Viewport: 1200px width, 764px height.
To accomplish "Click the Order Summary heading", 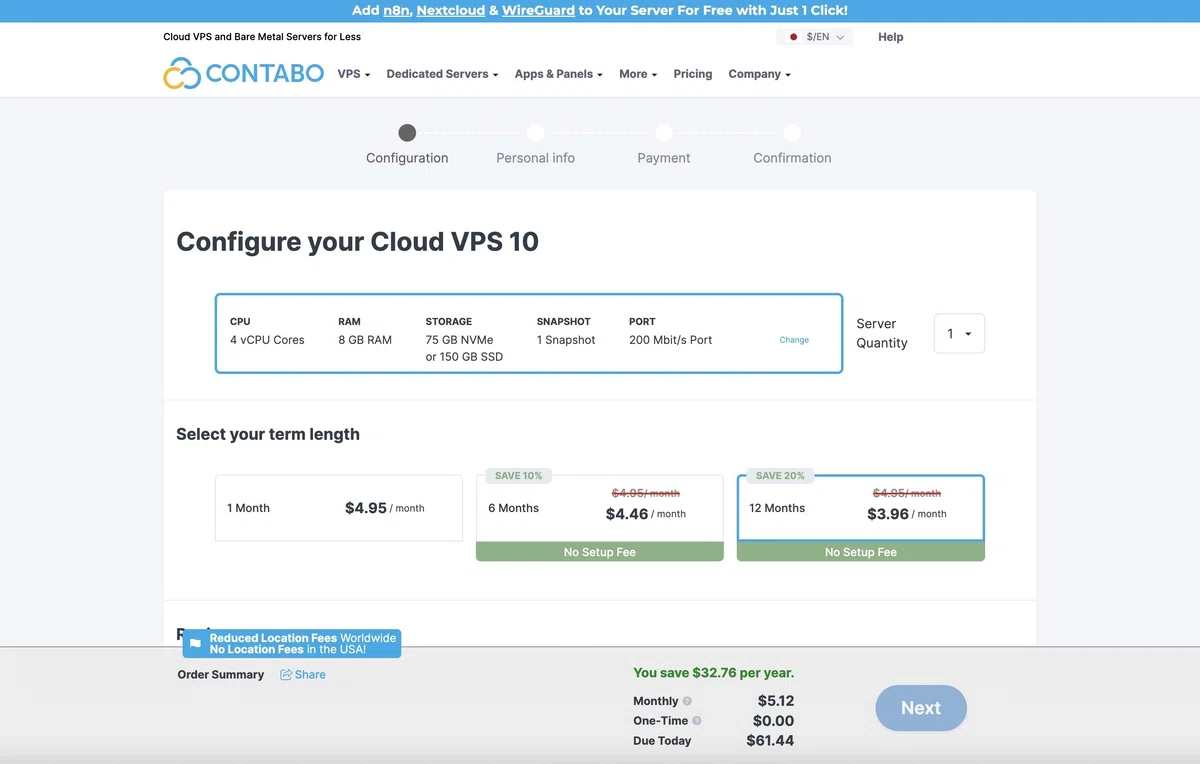I will [221, 675].
